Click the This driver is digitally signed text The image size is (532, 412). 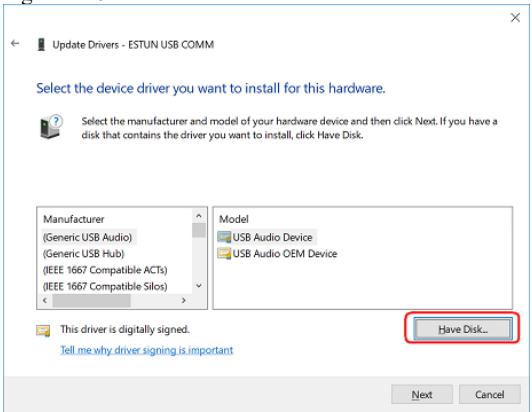[x=125, y=329]
